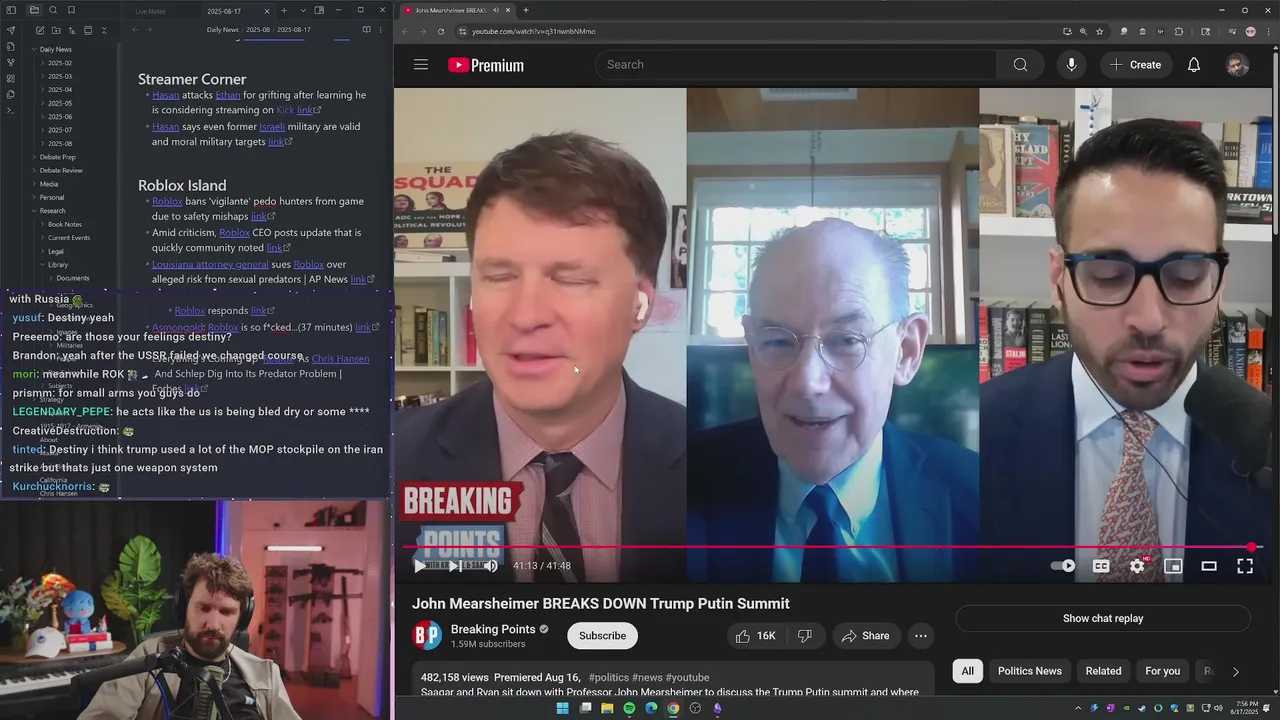
Task: Open the YouTube guide hamburger menu
Action: click(421, 65)
